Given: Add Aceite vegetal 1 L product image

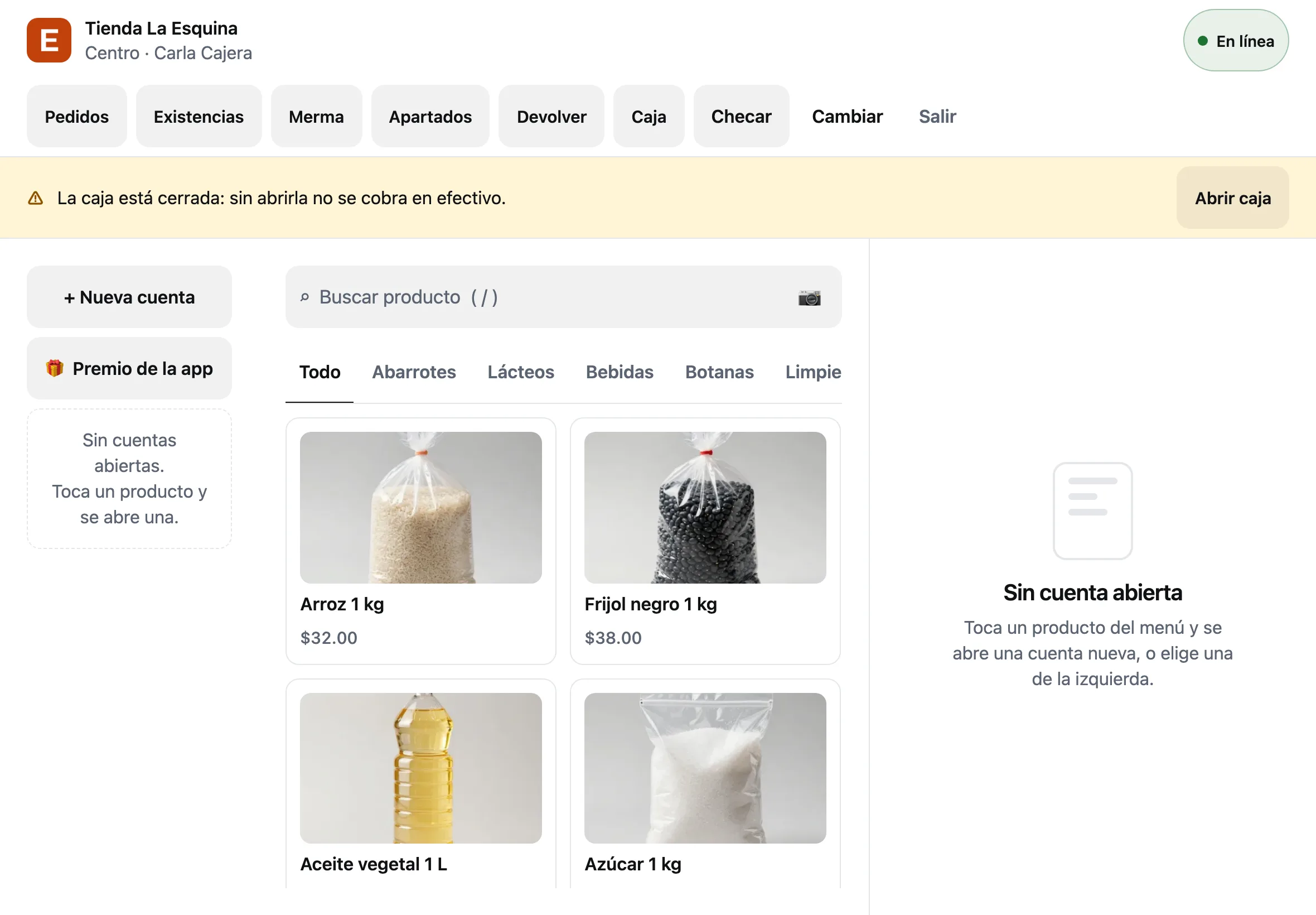Looking at the screenshot, I should click(x=420, y=768).
